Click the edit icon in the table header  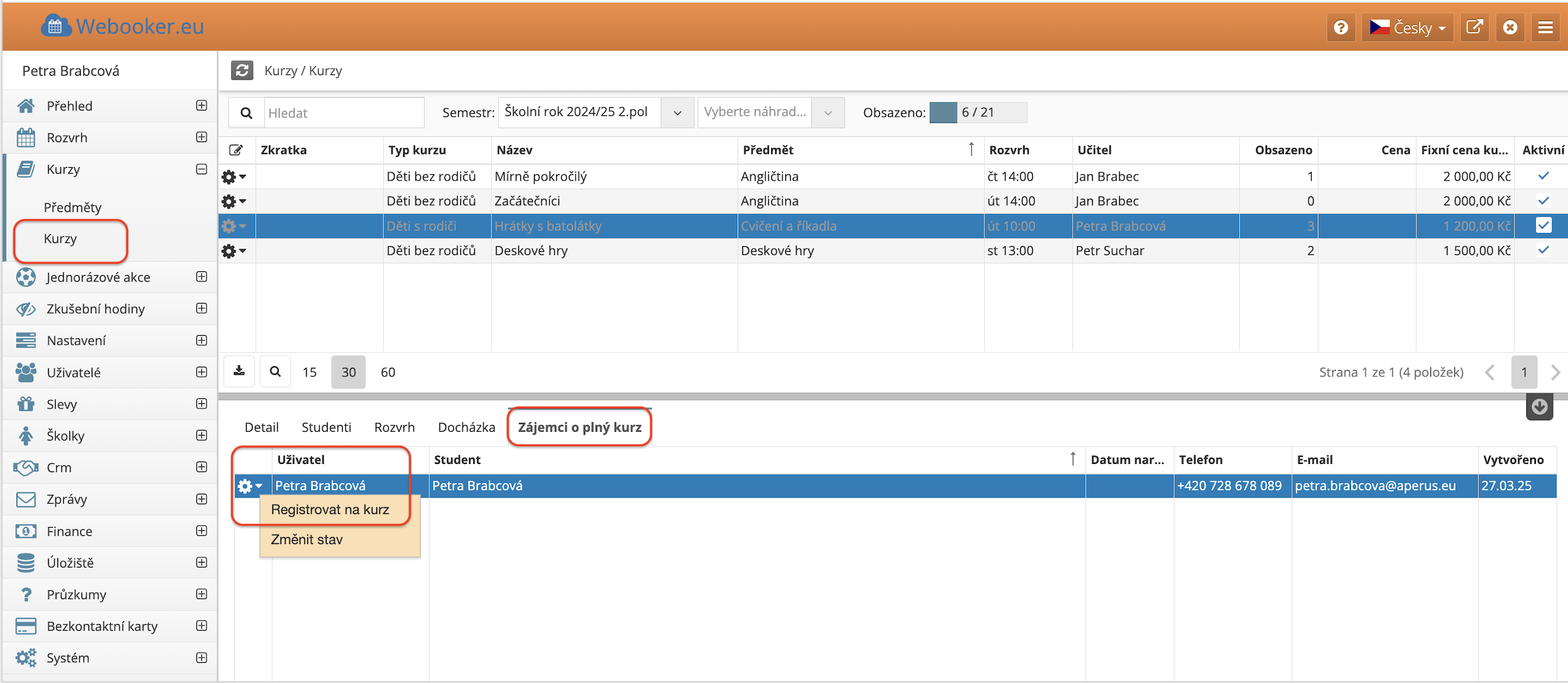point(235,150)
